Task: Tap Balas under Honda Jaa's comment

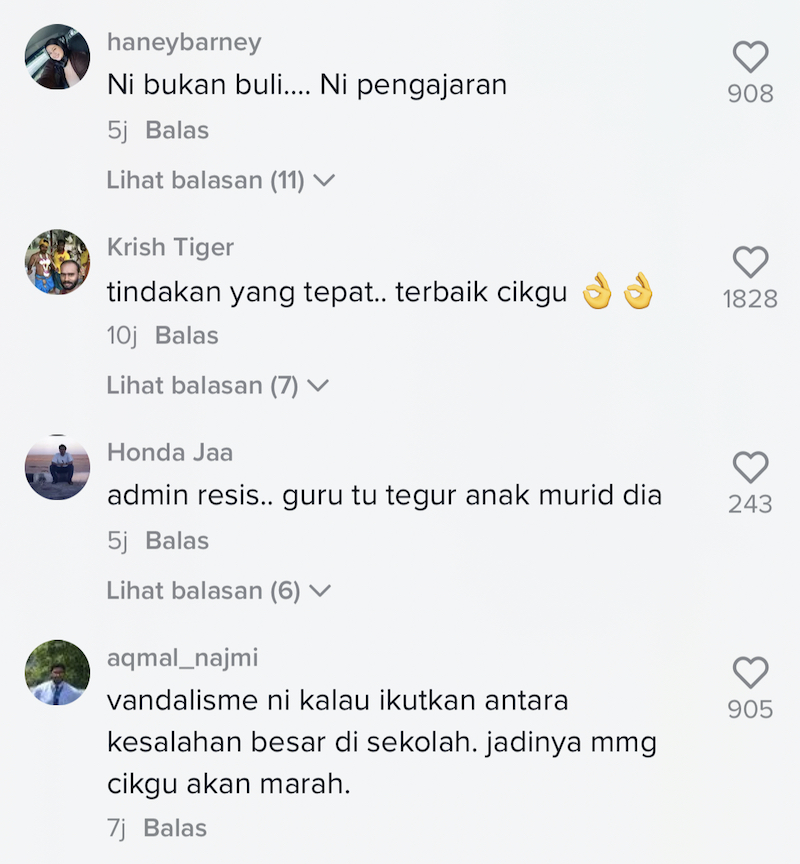Action: 177,541
